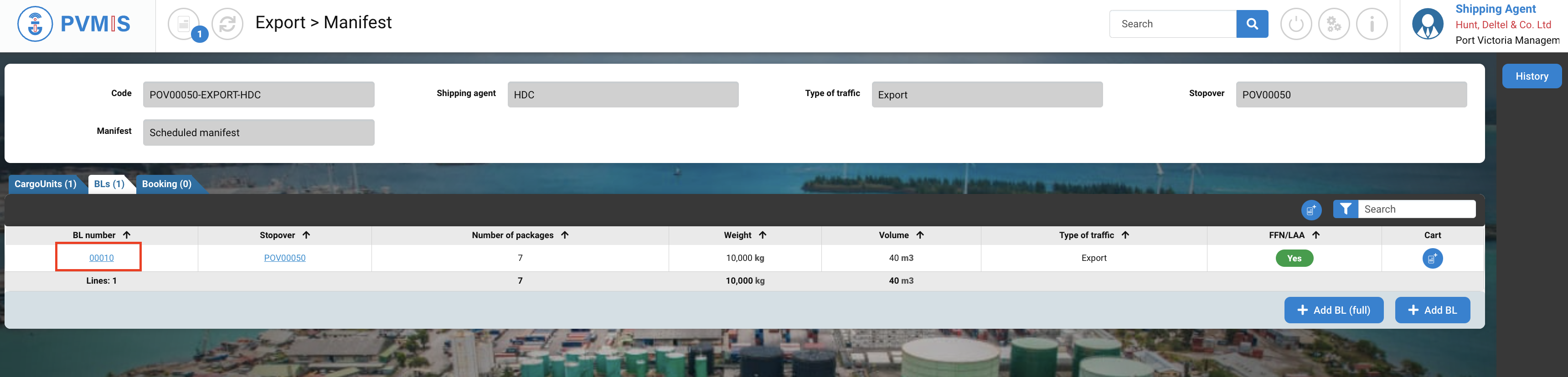Toggle the FFN/LAA Yes badge
This screenshot has width=1568, height=377.
(x=1294, y=259)
